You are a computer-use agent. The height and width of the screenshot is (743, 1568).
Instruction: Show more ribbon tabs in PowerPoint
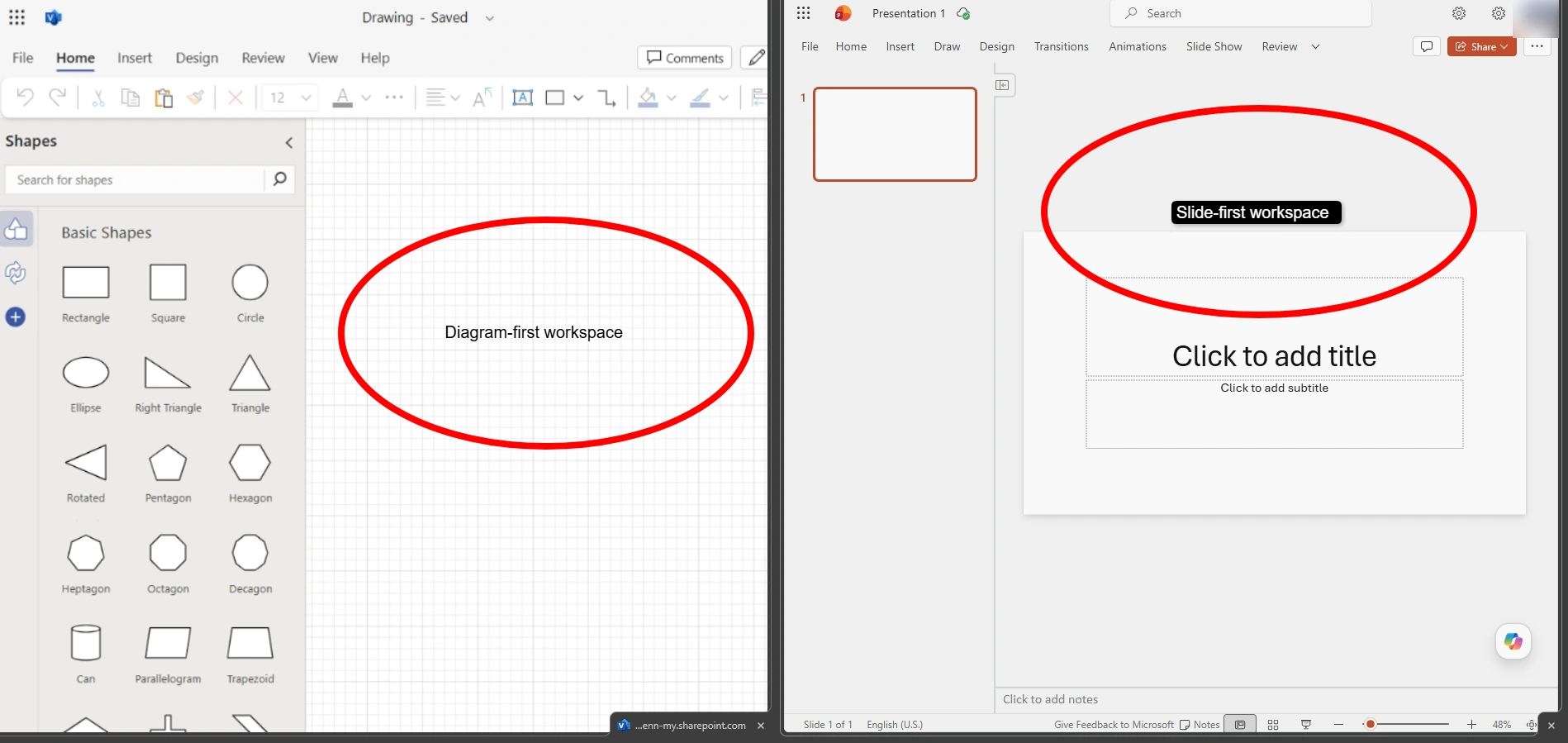click(x=1315, y=47)
